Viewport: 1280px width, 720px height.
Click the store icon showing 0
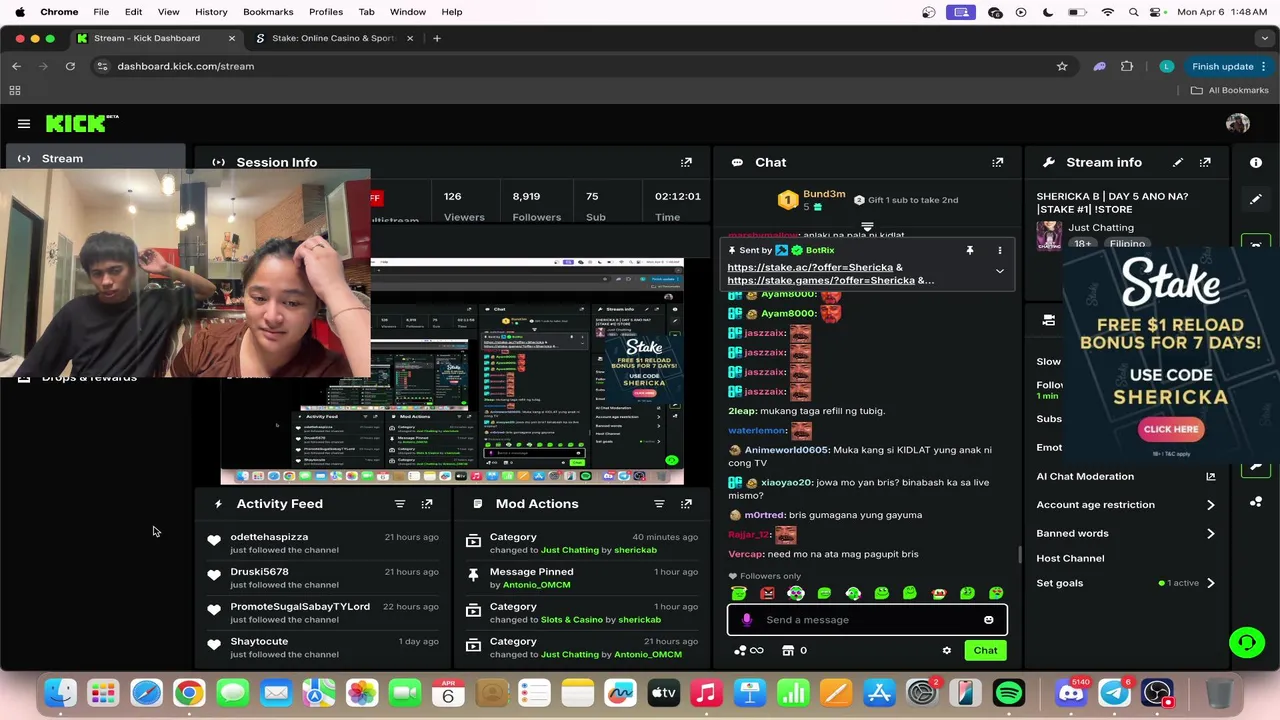pyautogui.click(x=795, y=651)
